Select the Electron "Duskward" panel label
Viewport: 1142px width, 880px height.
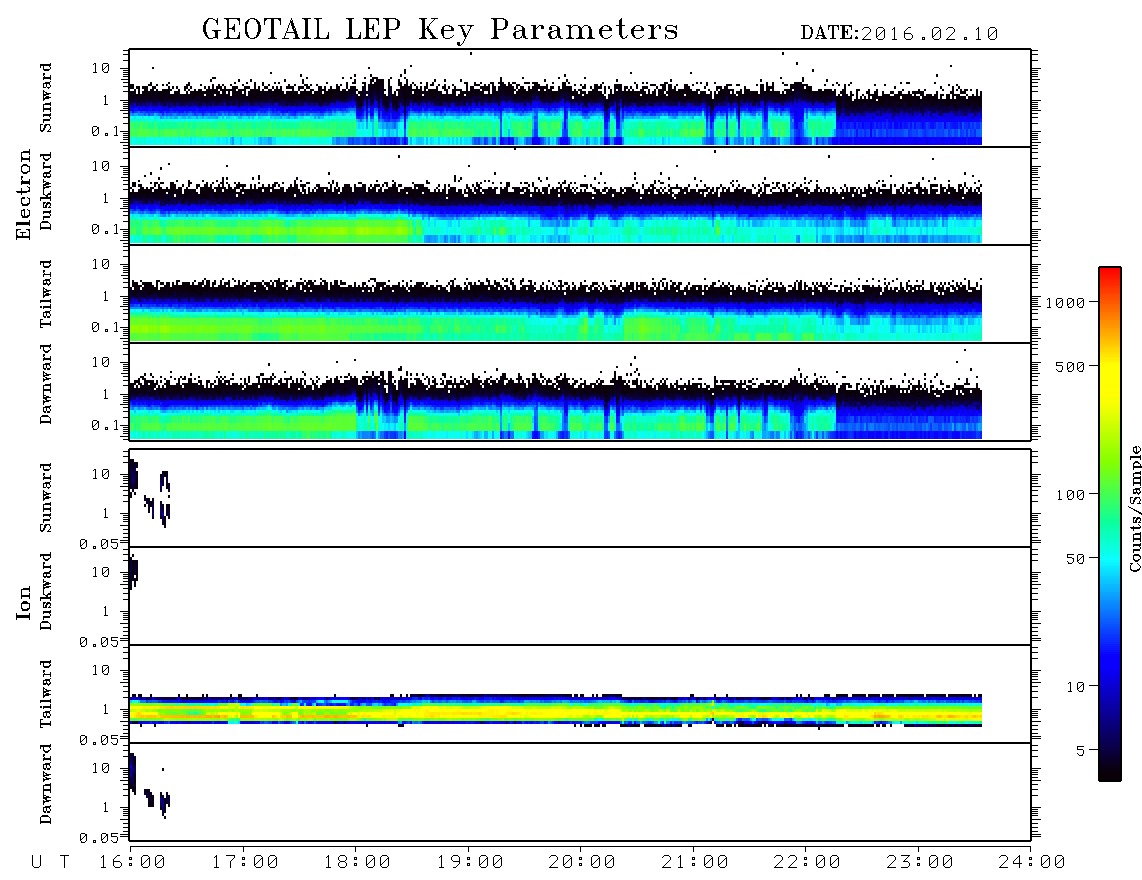46,191
